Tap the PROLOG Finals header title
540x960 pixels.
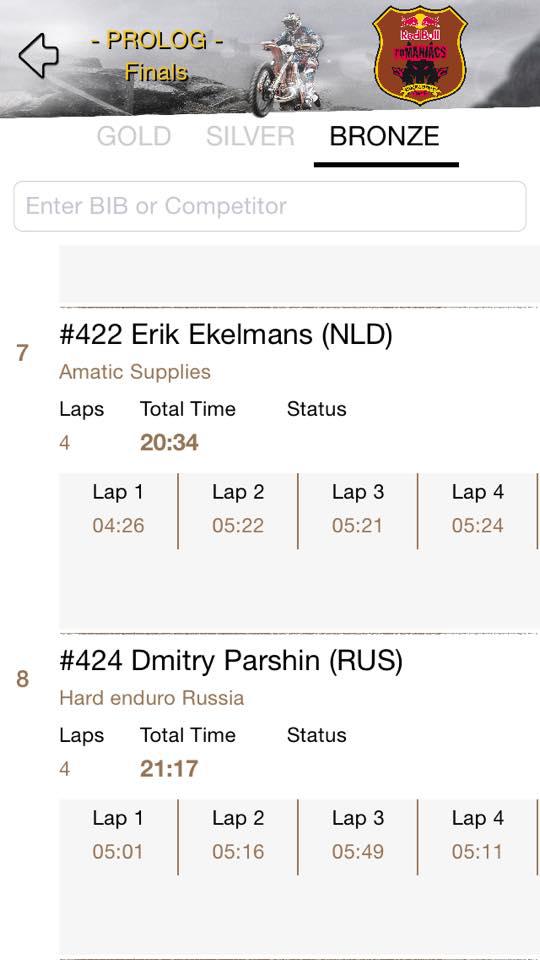coord(157,56)
